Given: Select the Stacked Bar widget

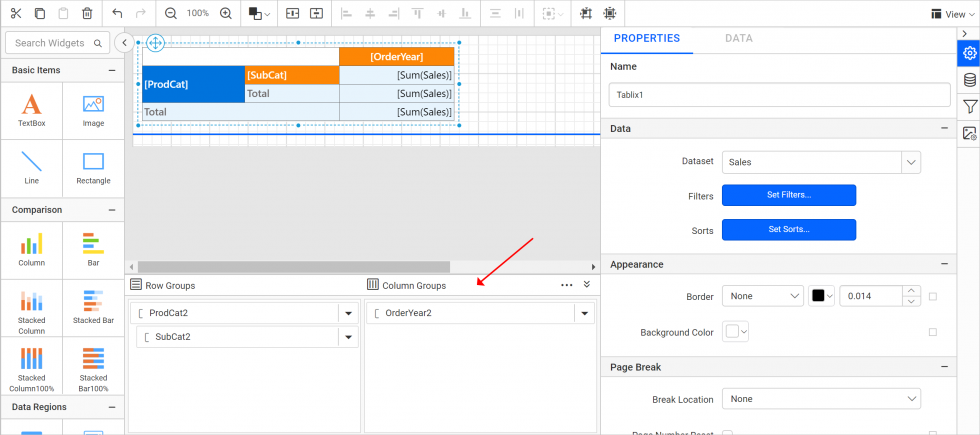Looking at the screenshot, I should [x=93, y=308].
